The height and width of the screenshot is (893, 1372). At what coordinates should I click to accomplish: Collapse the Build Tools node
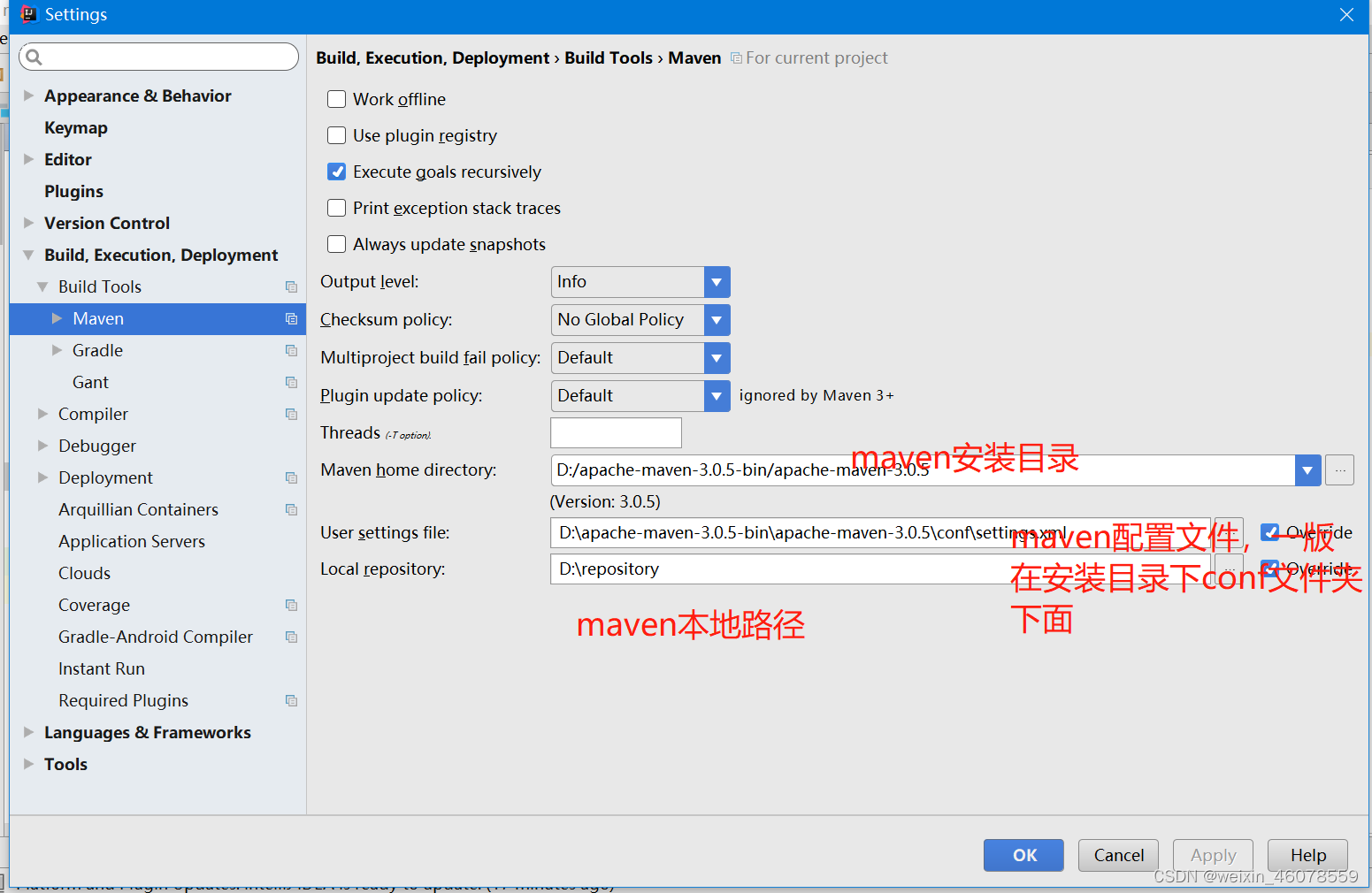point(42,286)
